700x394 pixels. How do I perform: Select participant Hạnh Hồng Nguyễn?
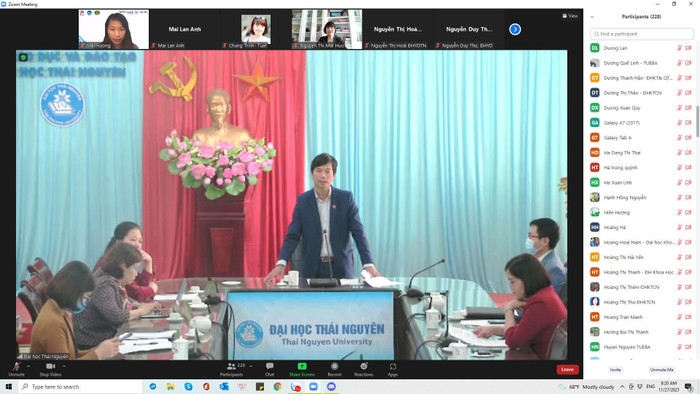tap(641, 198)
